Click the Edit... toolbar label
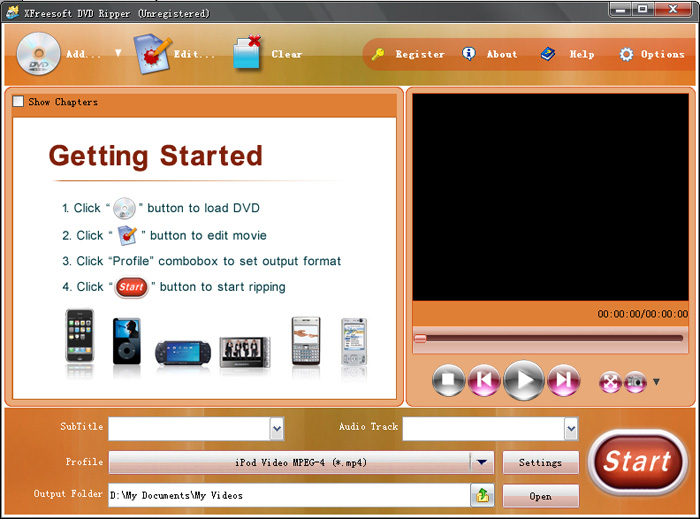Image resolution: width=700 pixels, height=519 pixels. coord(194,54)
